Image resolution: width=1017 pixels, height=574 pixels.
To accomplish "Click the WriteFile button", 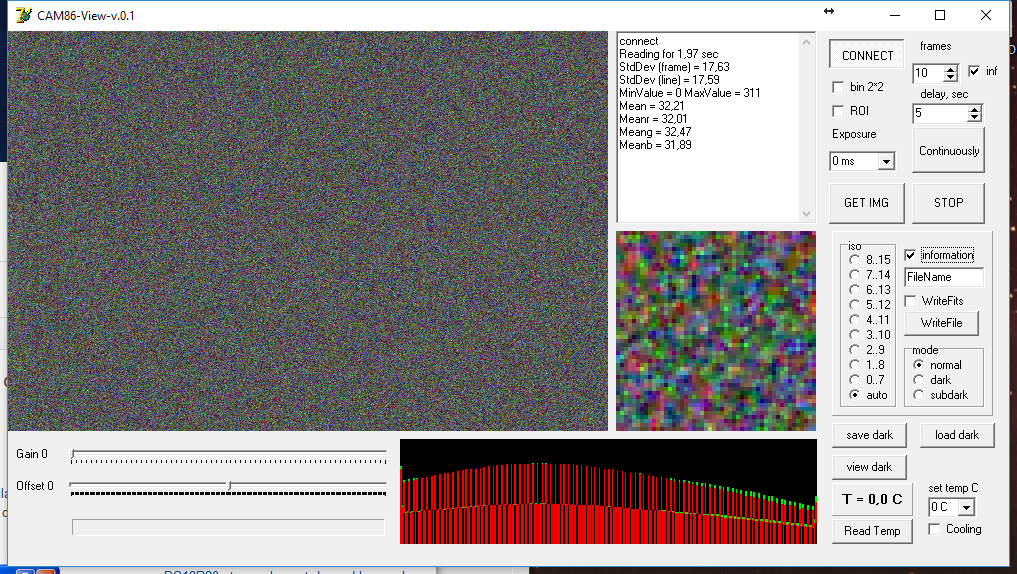I will click(941, 323).
